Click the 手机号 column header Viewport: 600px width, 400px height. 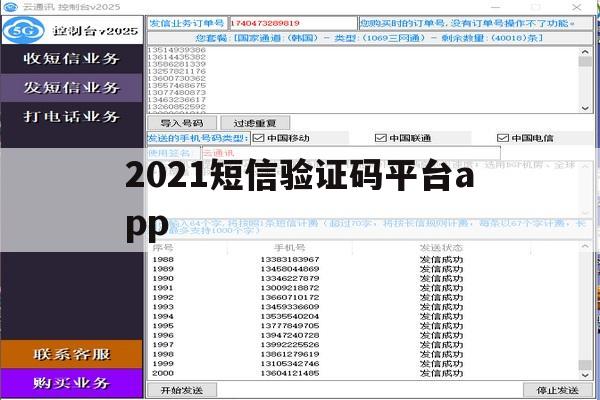coord(290,248)
